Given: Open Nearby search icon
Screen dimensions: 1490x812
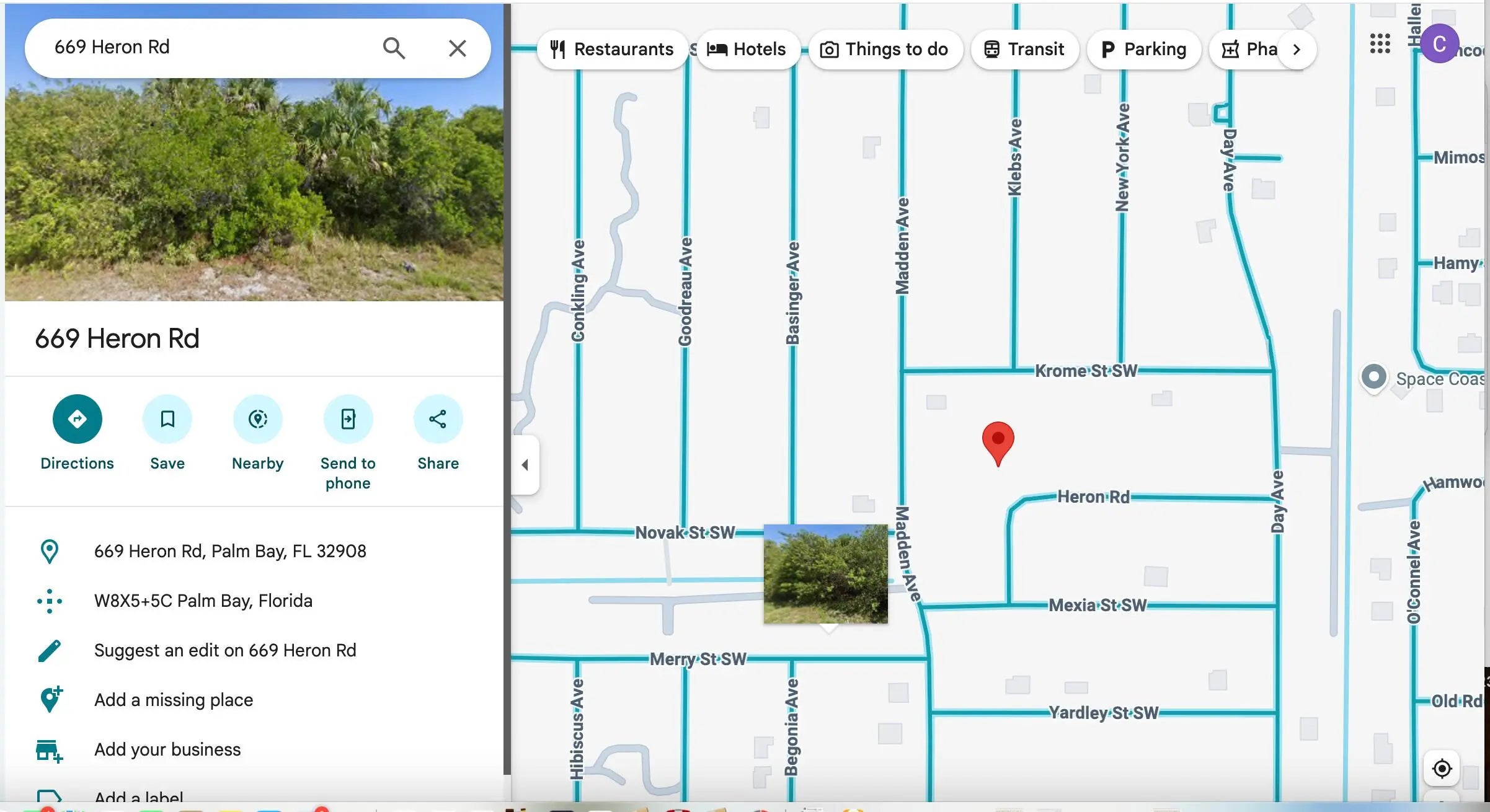Looking at the screenshot, I should (x=257, y=419).
